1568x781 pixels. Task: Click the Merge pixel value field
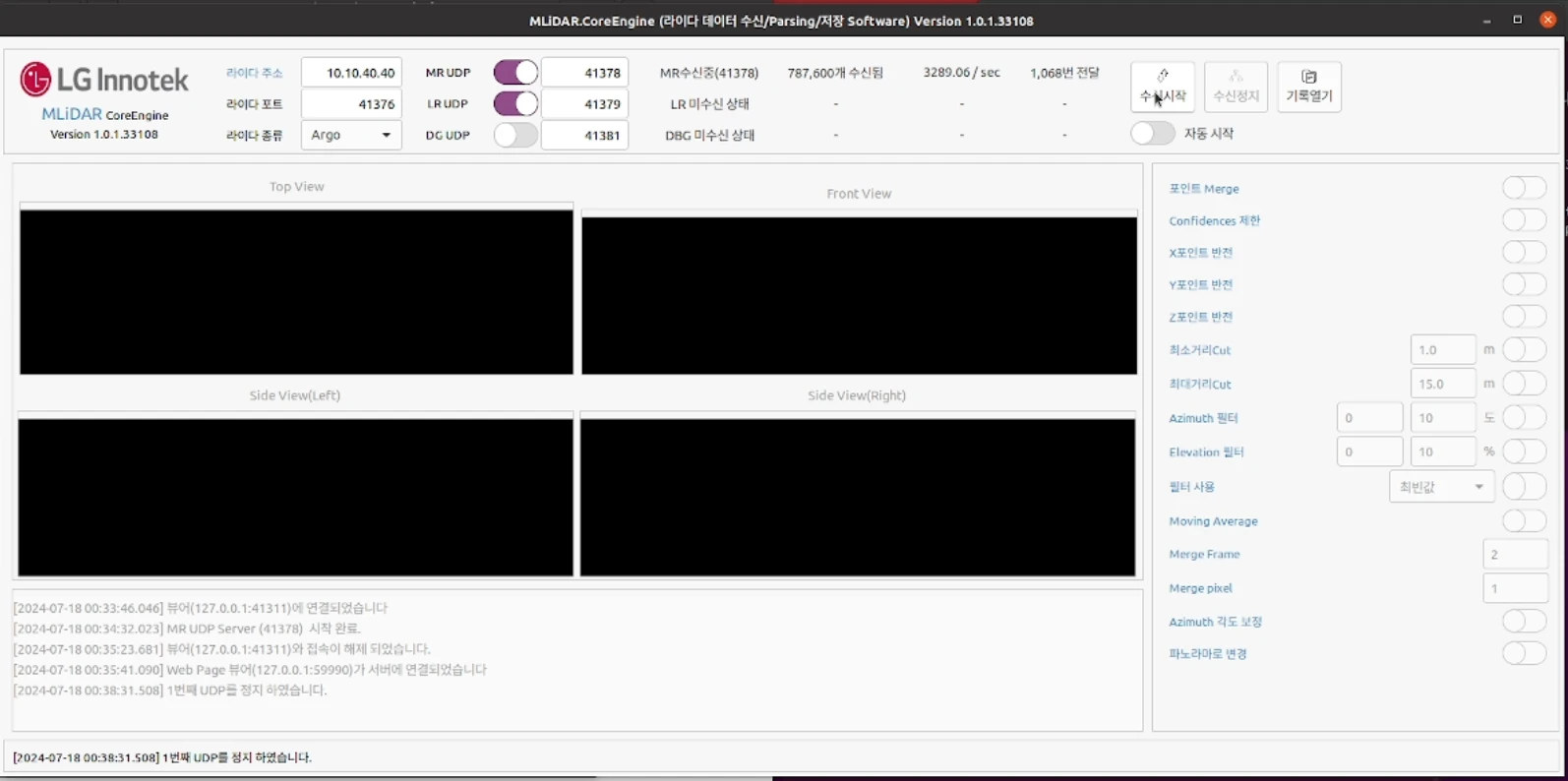(1515, 588)
